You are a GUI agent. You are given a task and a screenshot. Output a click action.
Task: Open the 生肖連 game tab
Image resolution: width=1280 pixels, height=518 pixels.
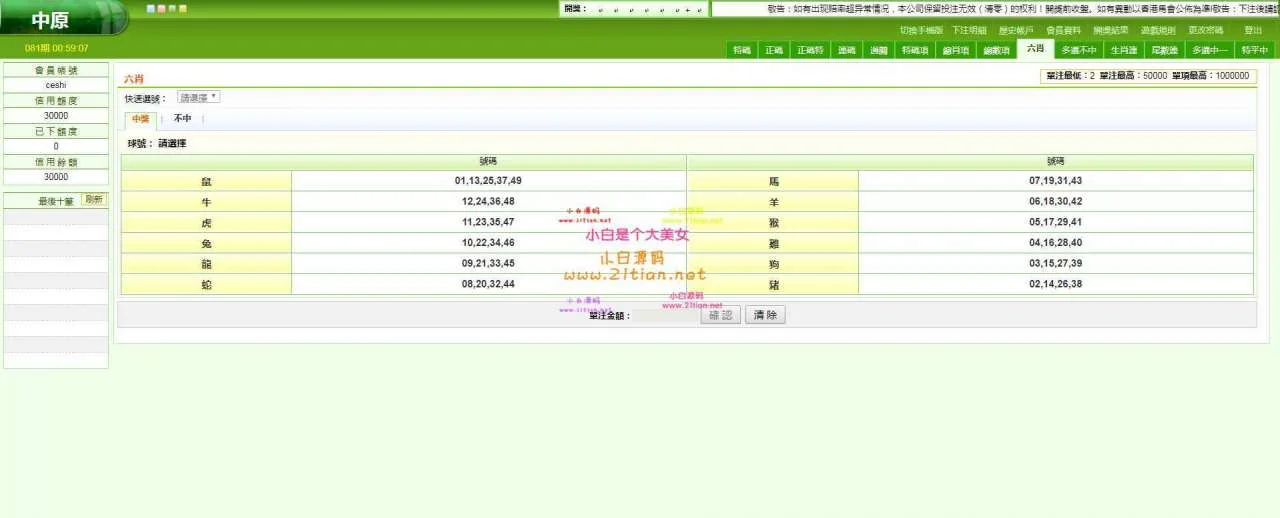(1124, 50)
